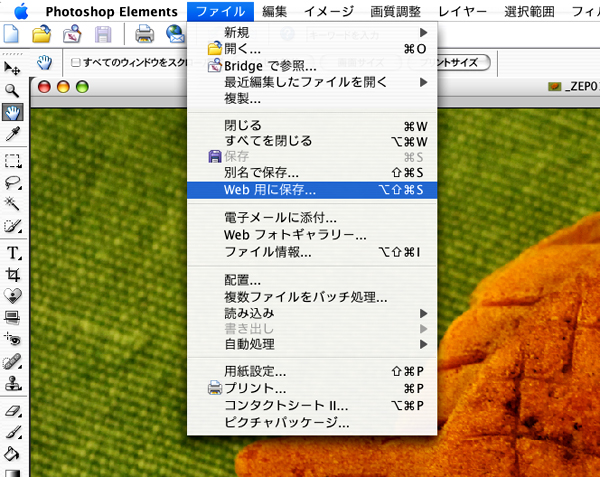Screen dimensions: 600x477
Task: Click the hand icon in the options bar
Action: tap(44, 62)
